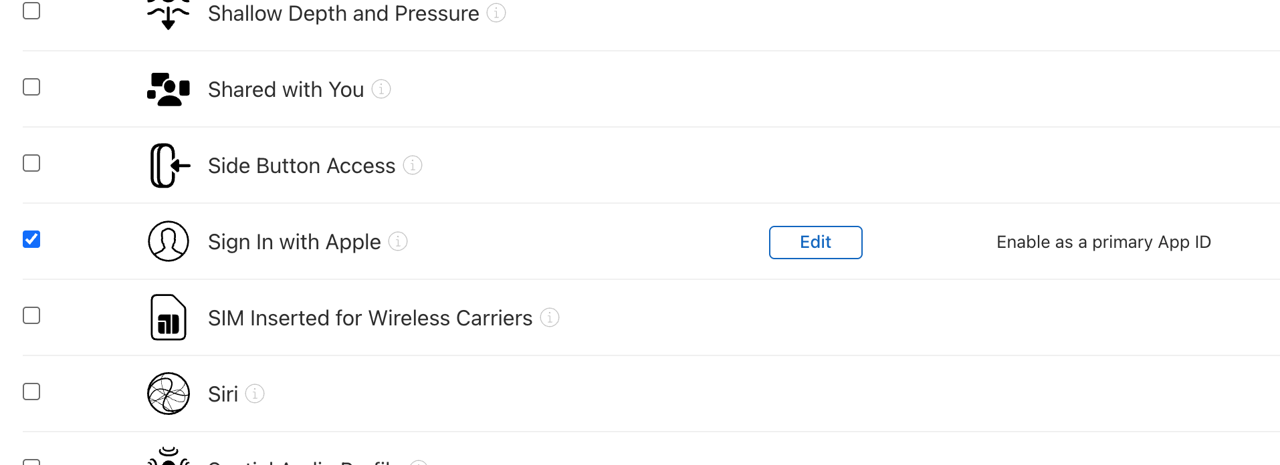Tick the Siri capability checkbox
The image size is (1280, 465).
coord(32,391)
